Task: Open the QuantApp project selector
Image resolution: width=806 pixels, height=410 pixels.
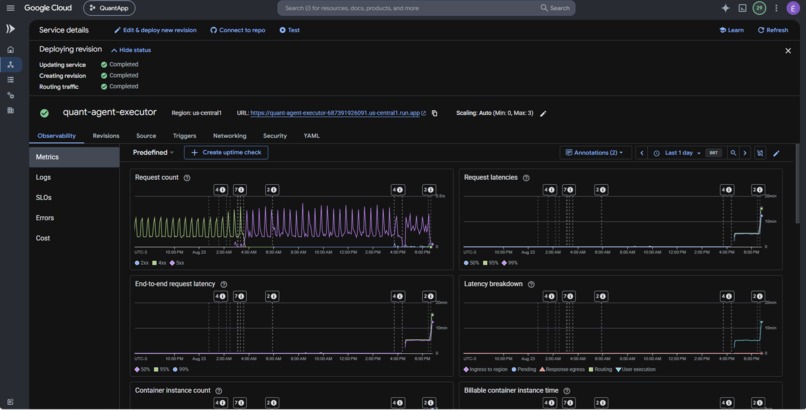Action: (109, 8)
